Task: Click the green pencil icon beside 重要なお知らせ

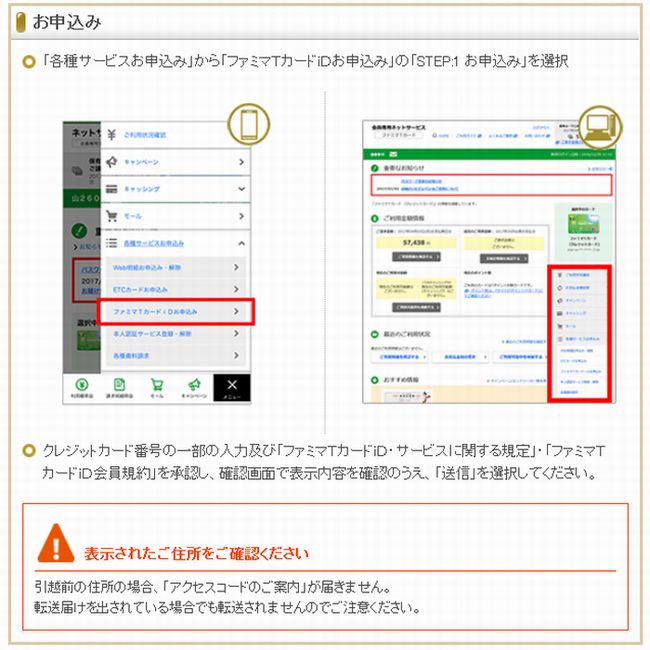Action: [375, 168]
